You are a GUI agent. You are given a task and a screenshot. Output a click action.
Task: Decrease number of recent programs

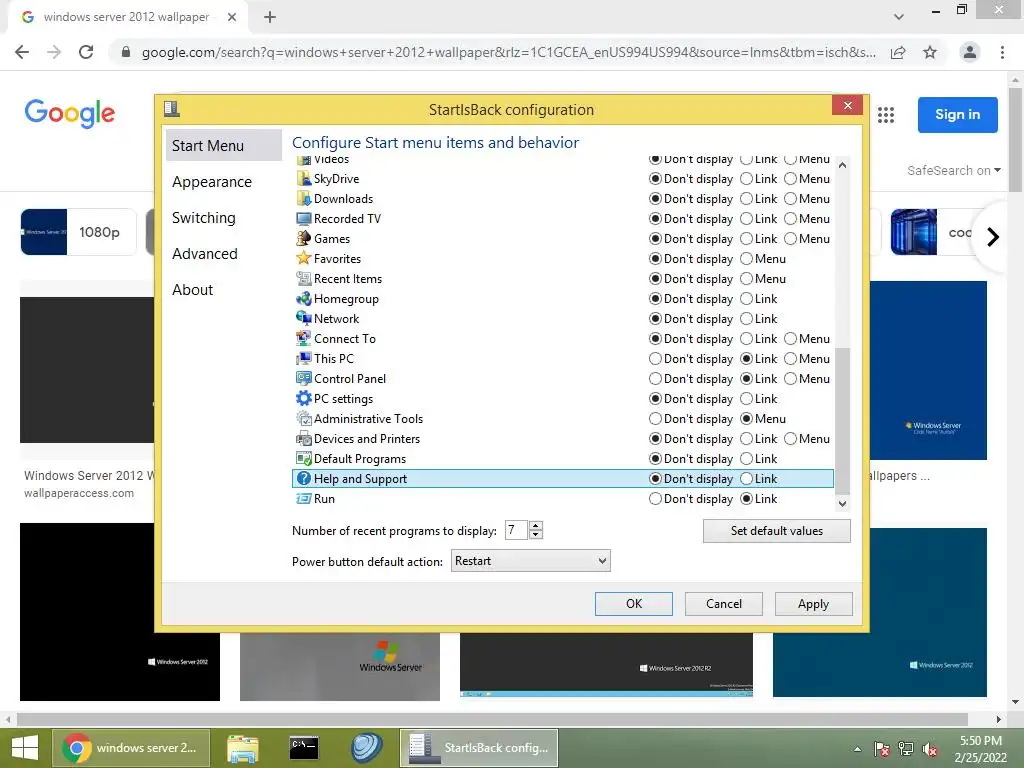[536, 535]
